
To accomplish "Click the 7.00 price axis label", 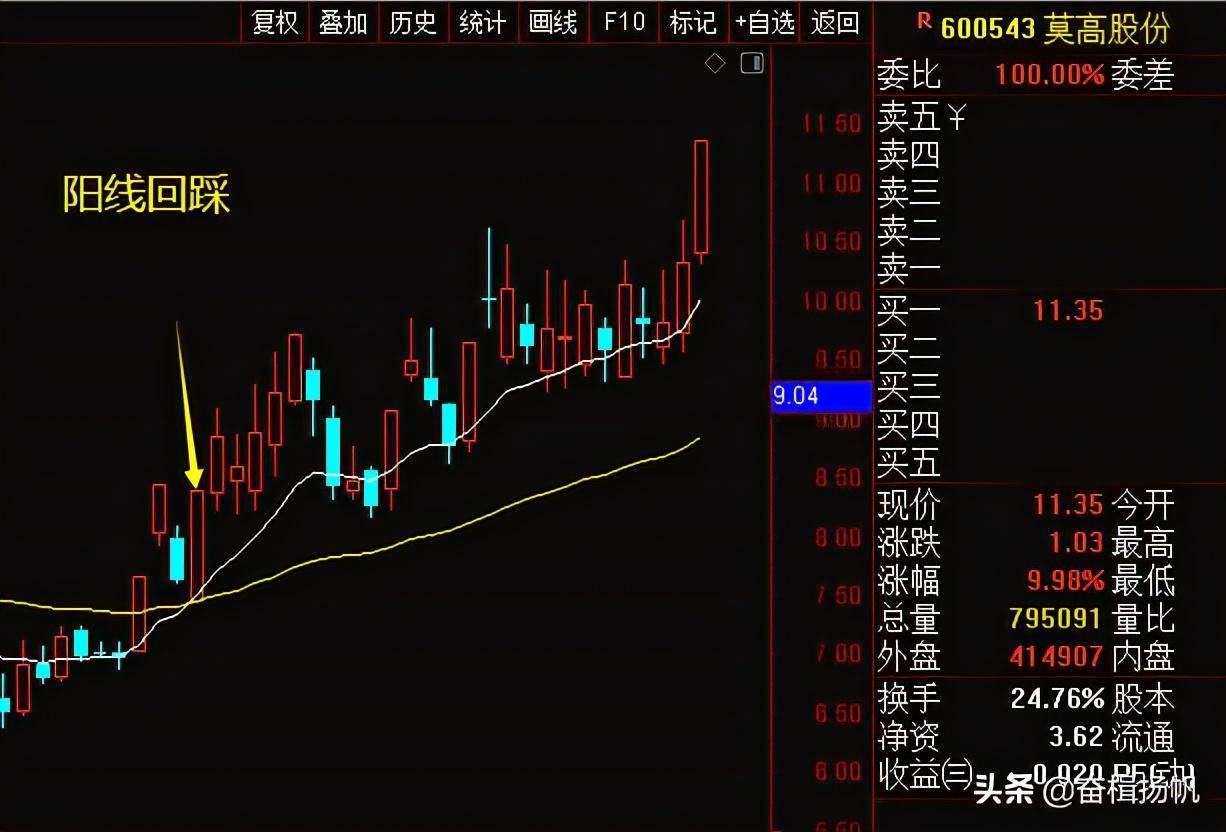I will tap(837, 654).
